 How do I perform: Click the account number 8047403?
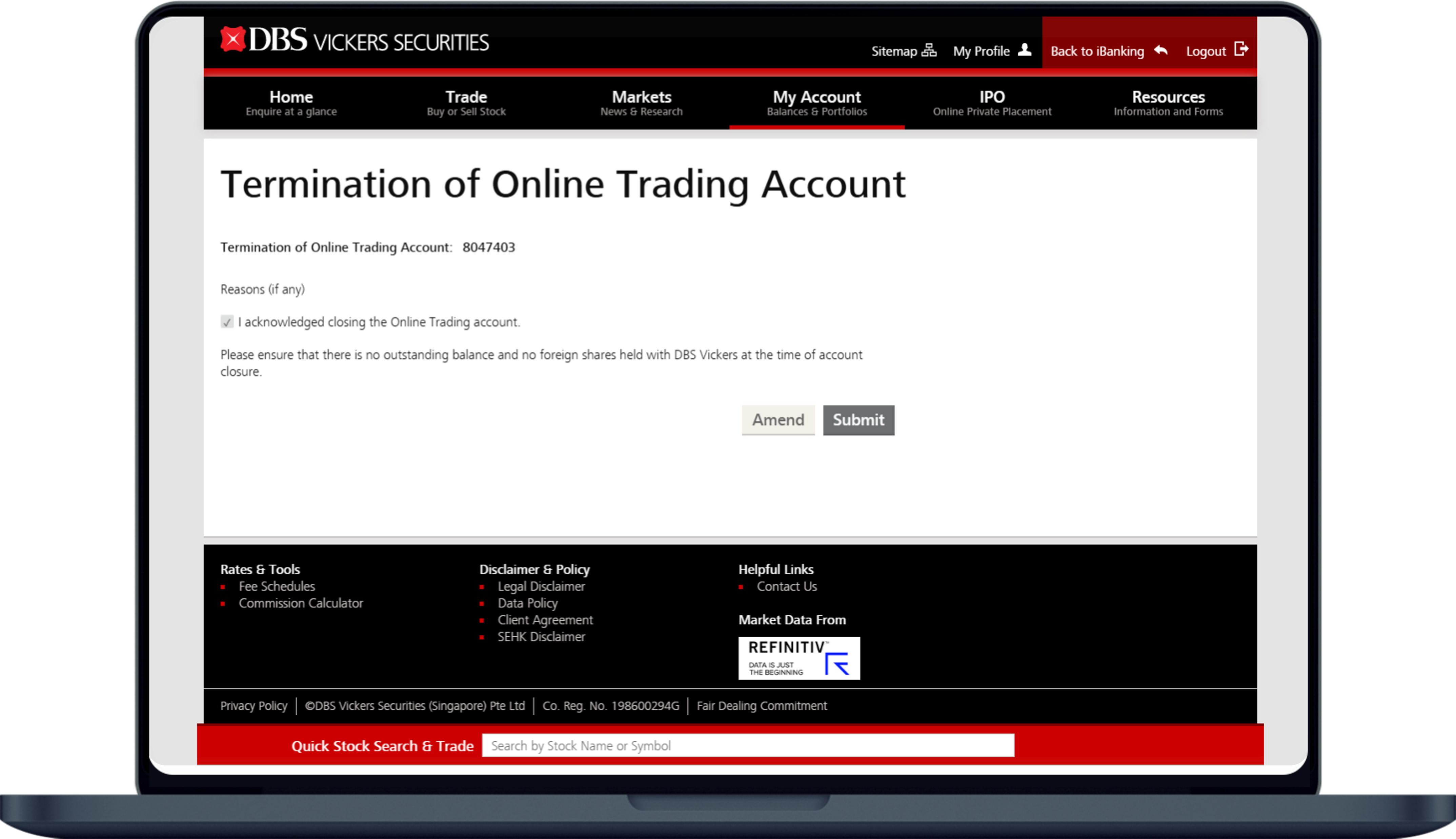[x=489, y=247]
